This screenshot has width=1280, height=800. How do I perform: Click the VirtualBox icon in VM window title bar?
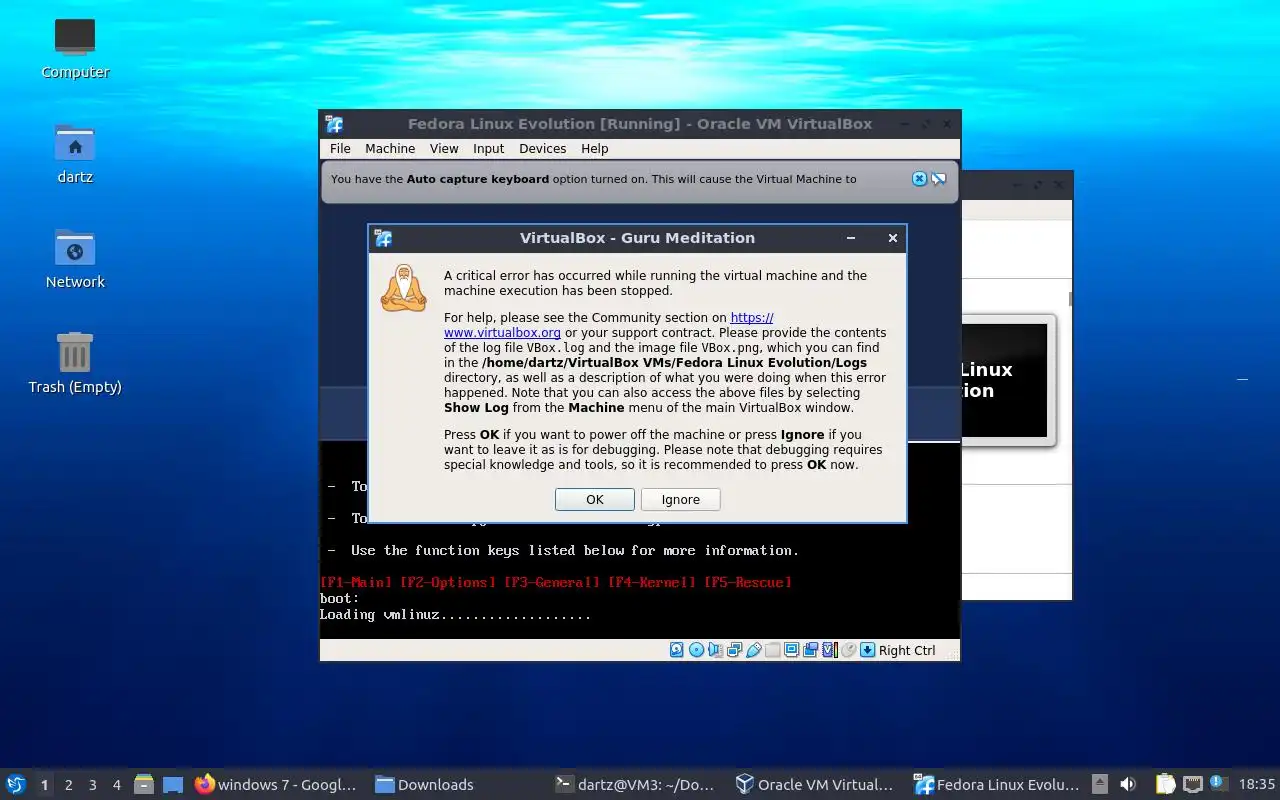(335, 124)
